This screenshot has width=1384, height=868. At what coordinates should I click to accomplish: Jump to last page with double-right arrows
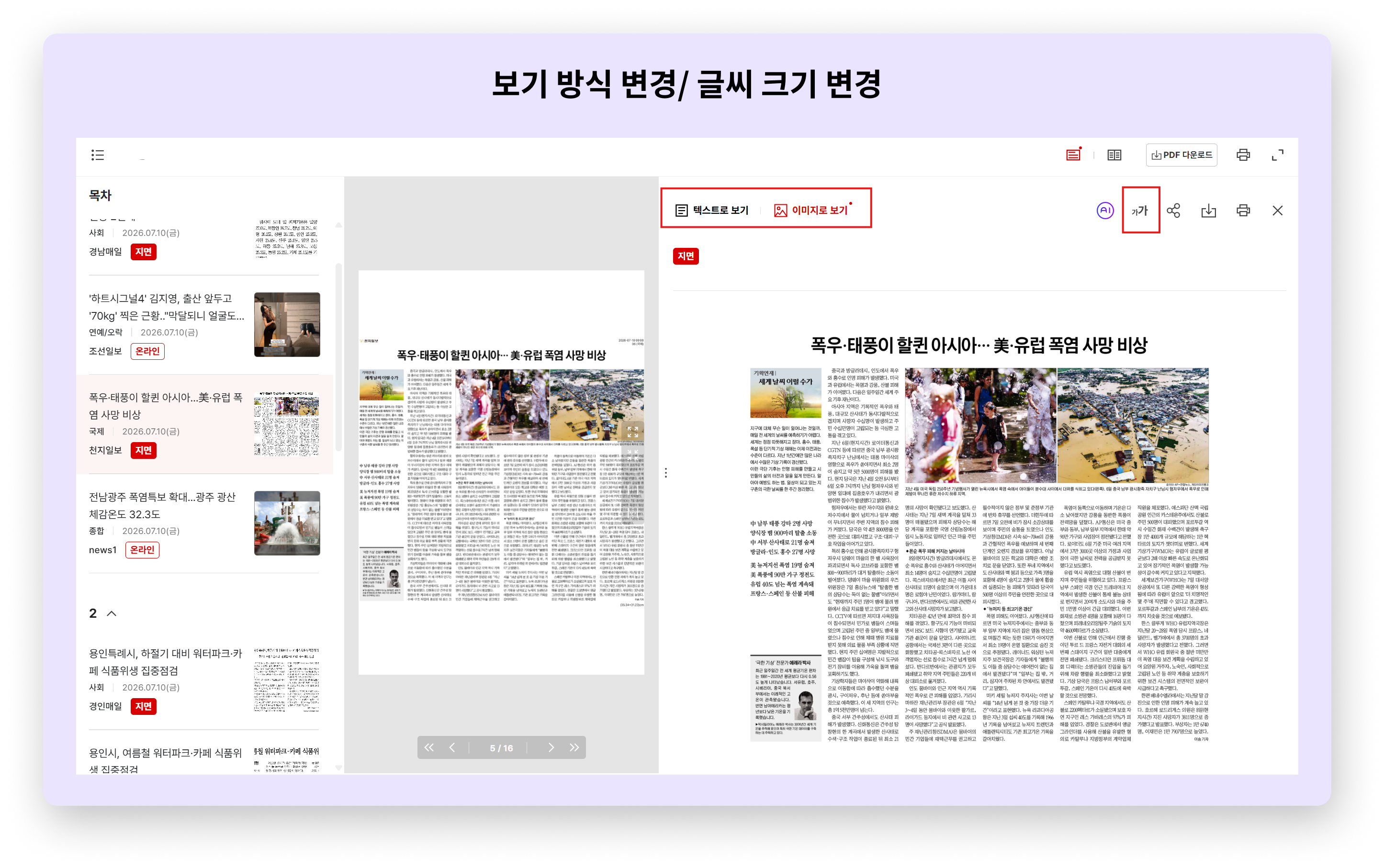pyautogui.click(x=574, y=747)
